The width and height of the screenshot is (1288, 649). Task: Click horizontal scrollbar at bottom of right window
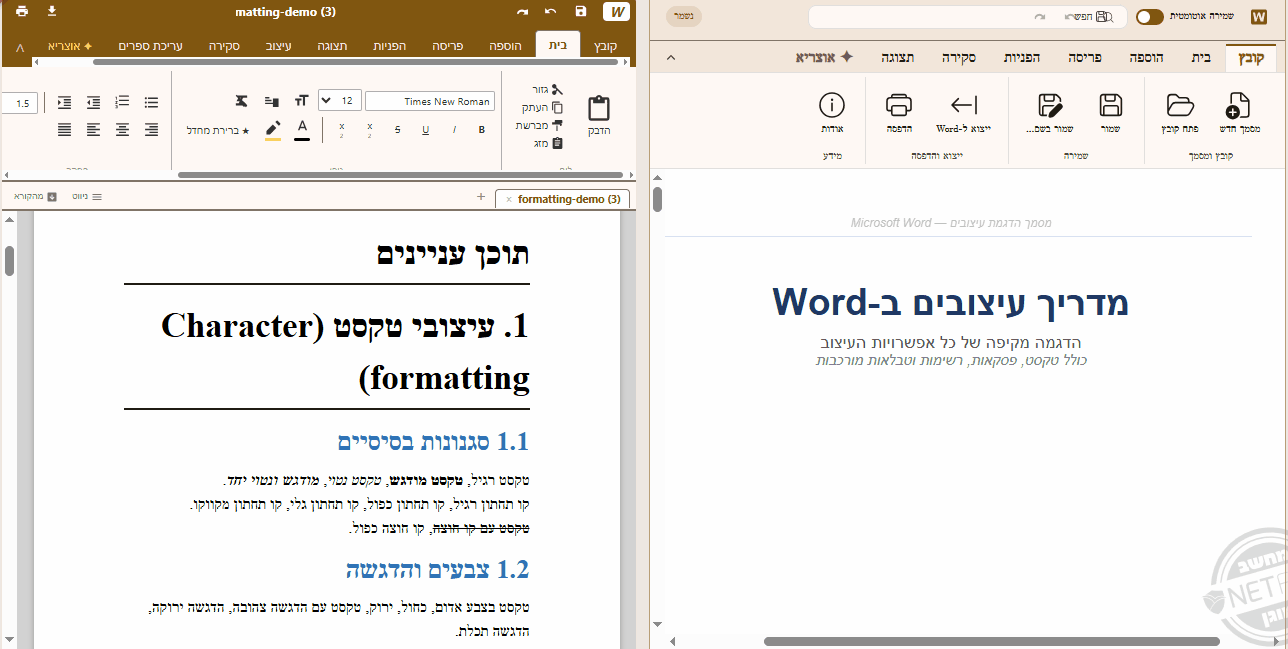[x=992, y=641]
